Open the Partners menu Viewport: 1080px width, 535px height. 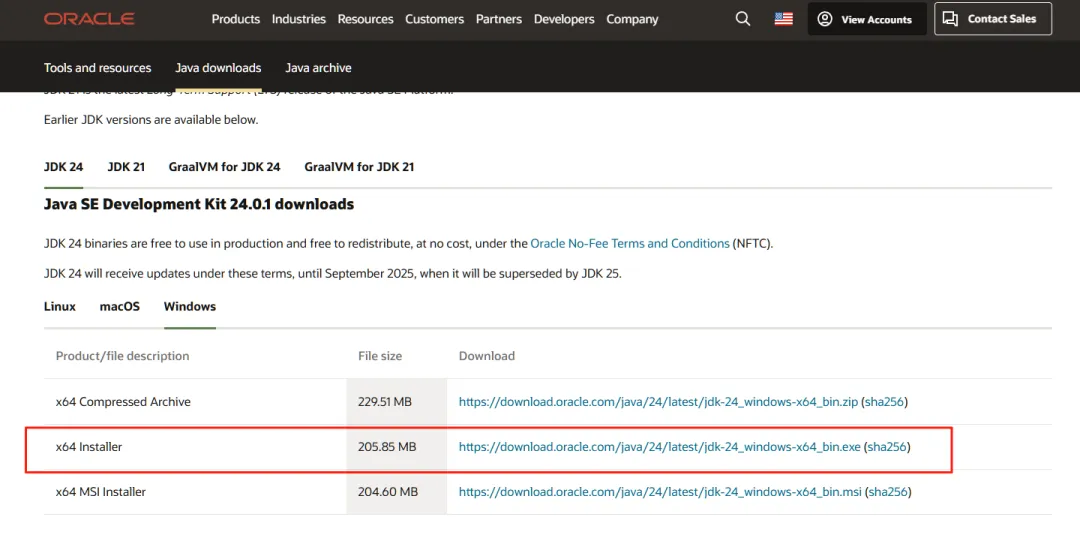pos(499,19)
